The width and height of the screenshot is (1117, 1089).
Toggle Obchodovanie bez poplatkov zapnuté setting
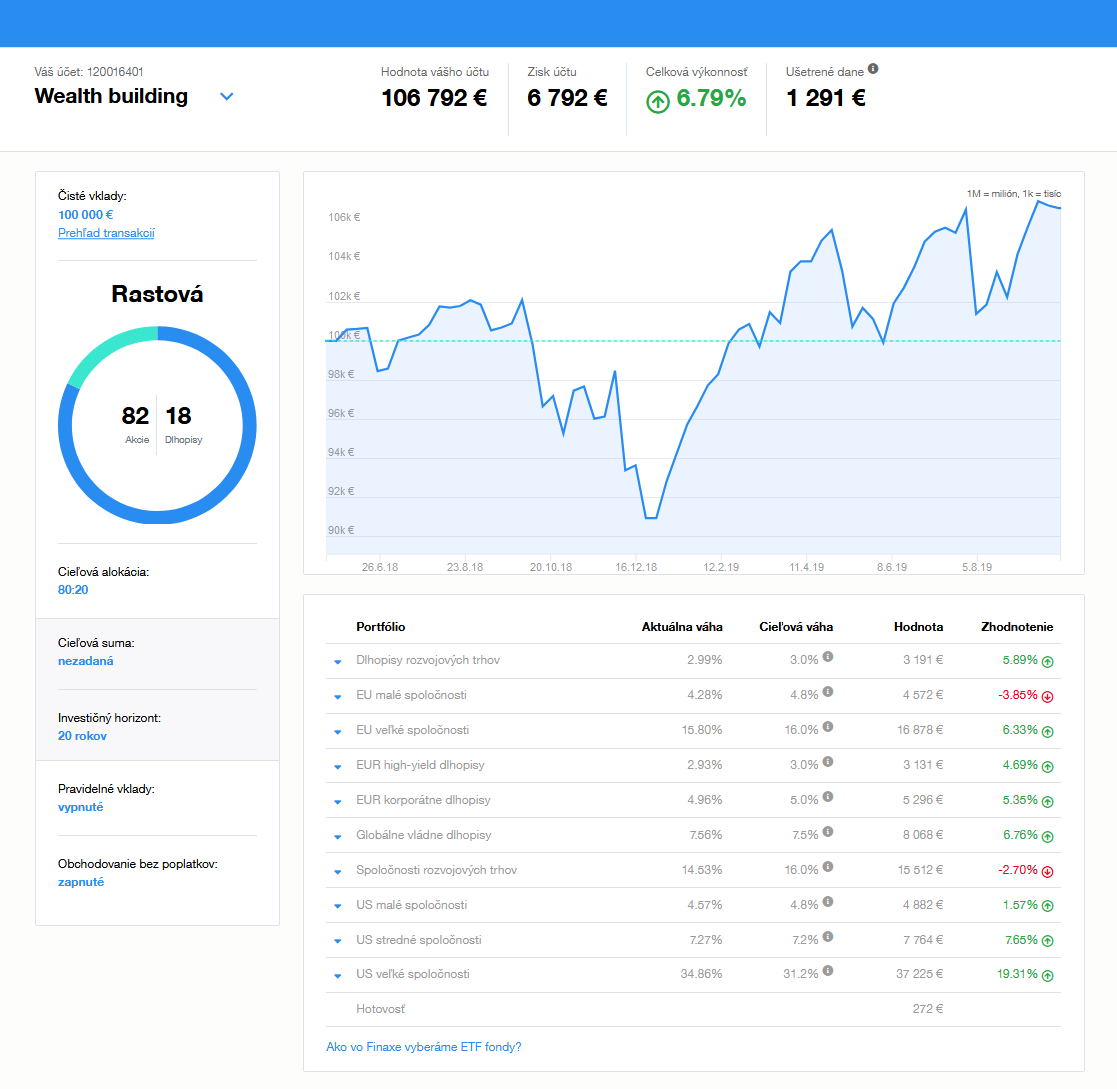pyautogui.click(x=81, y=882)
